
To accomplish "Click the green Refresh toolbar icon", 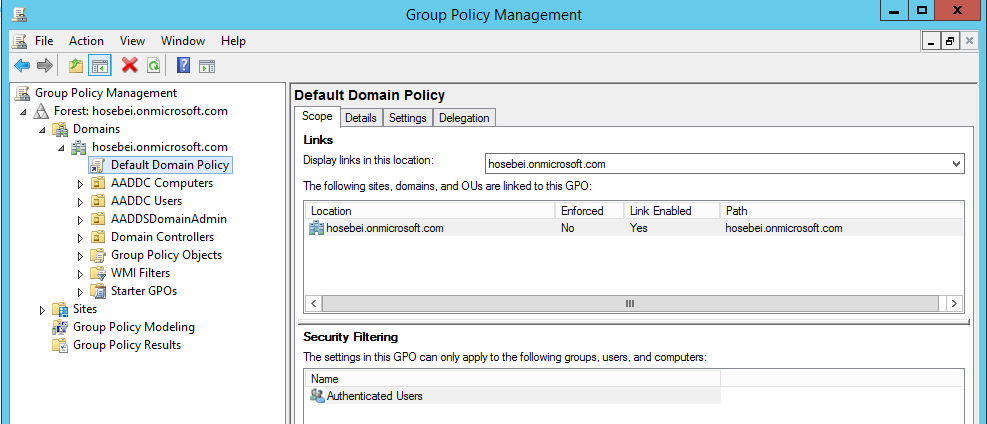I will click(x=153, y=65).
